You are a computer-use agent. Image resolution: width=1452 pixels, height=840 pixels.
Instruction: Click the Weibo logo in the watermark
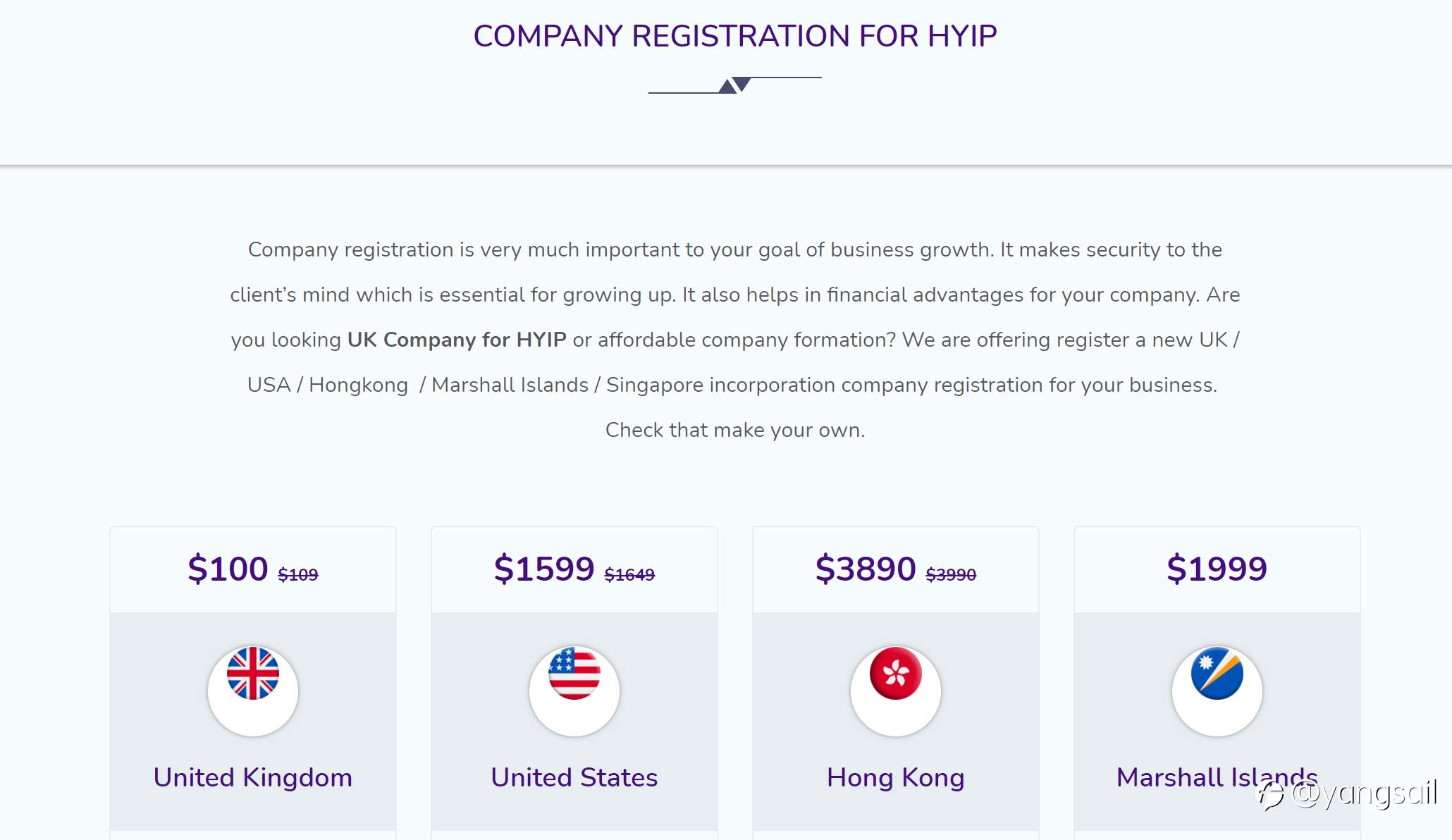pyautogui.click(x=1272, y=796)
